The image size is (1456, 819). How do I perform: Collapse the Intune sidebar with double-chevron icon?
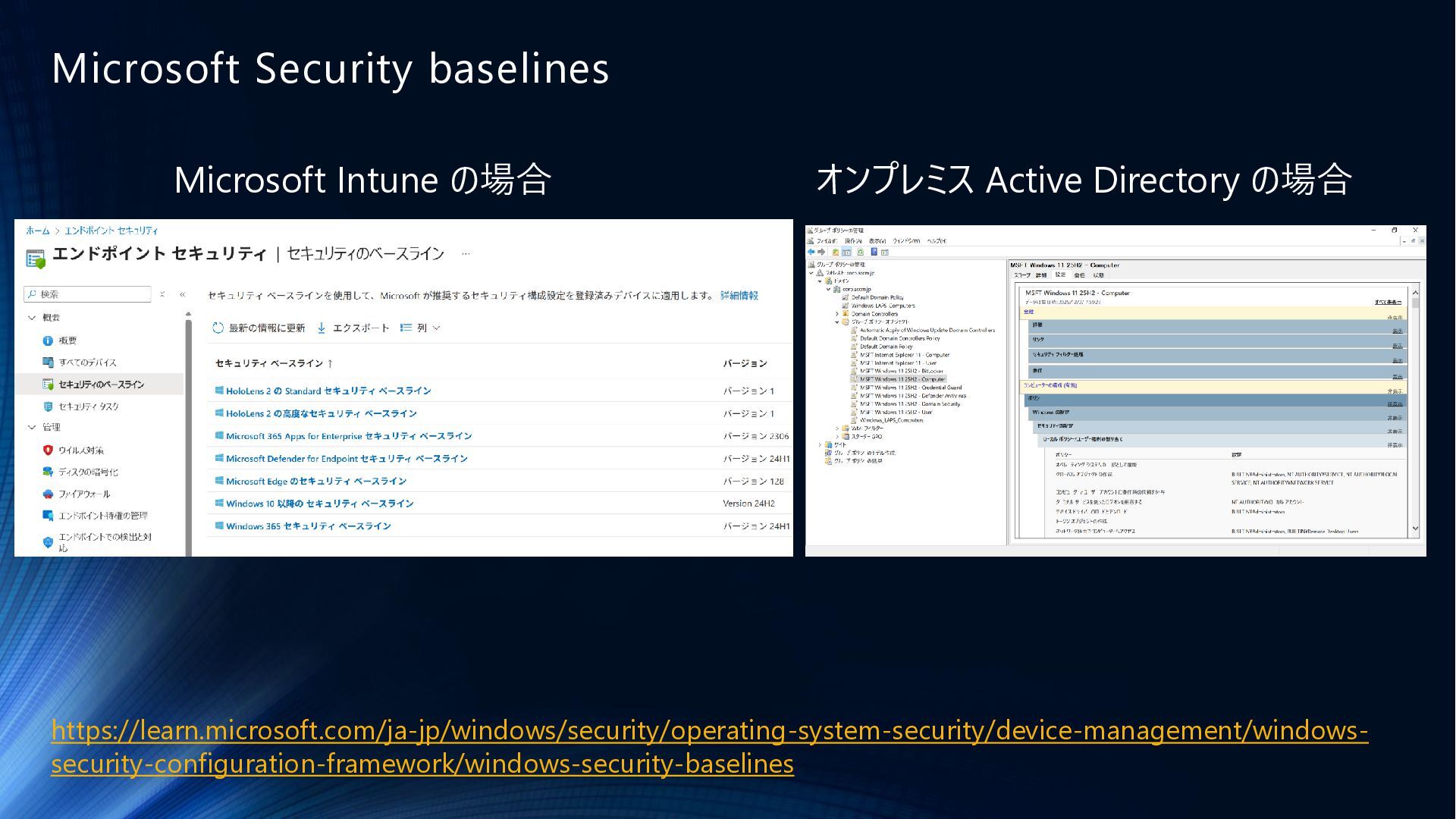(x=182, y=294)
